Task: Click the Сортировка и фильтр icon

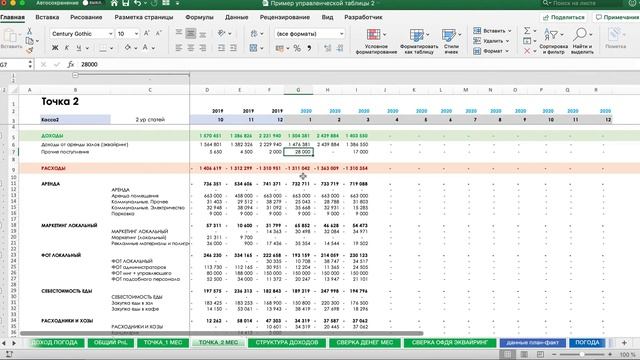Action: coord(551,35)
